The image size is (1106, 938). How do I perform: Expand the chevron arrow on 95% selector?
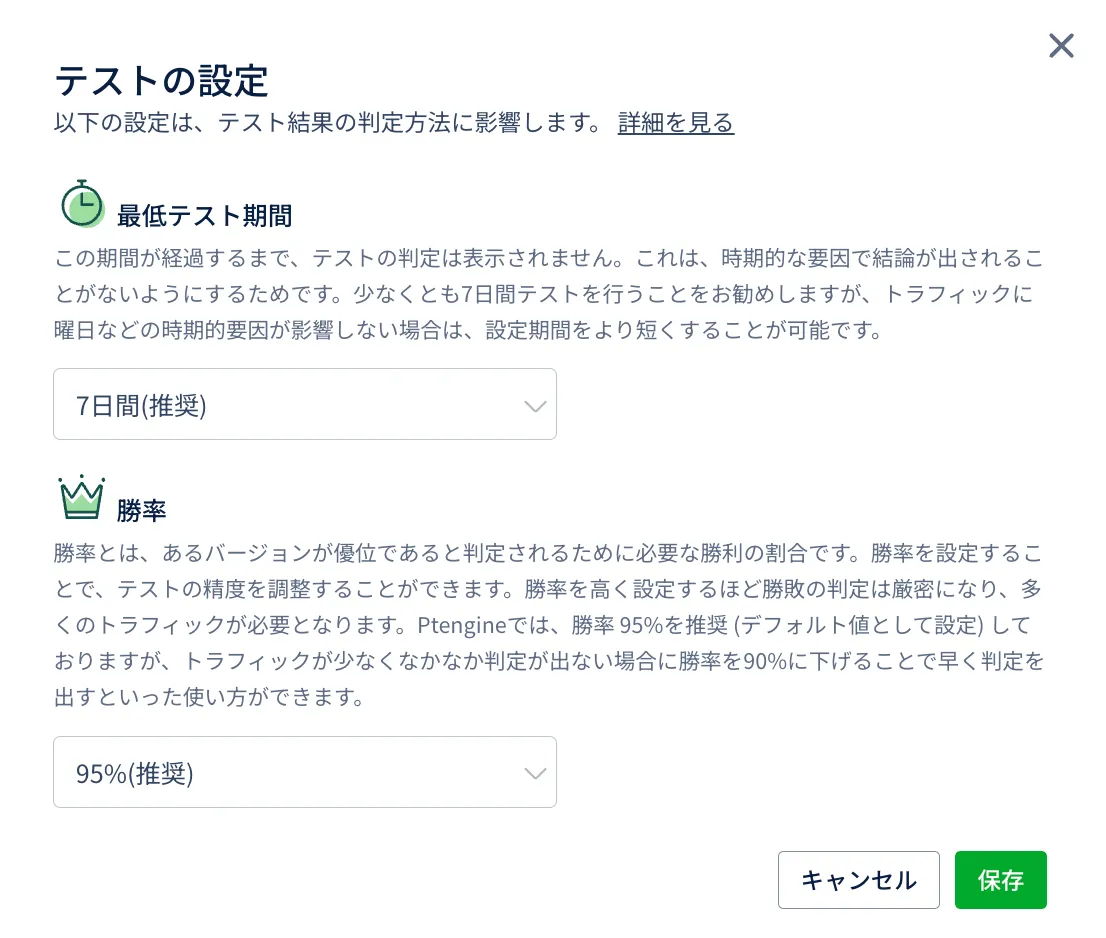pos(536,773)
